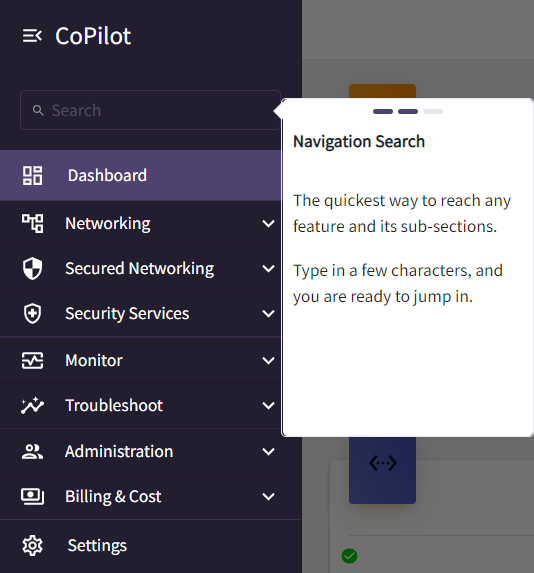This screenshot has width=534, height=573.
Task: Open the Dashboard menu item
Action: [x=141, y=175]
